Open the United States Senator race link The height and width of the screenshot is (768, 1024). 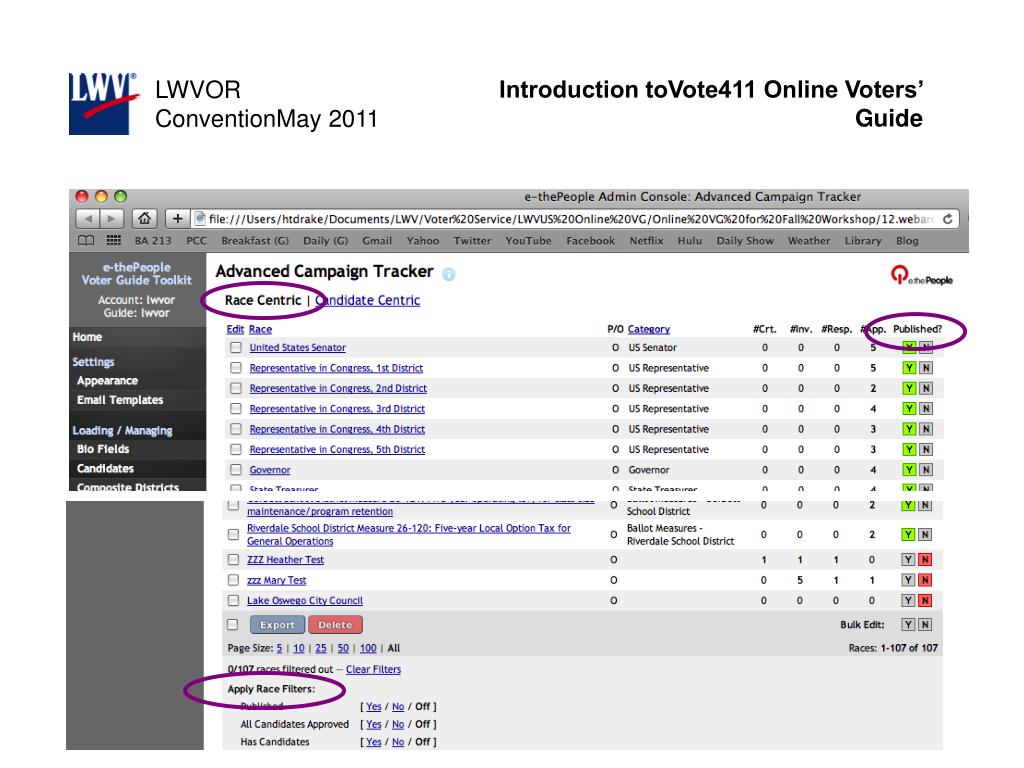coord(297,348)
